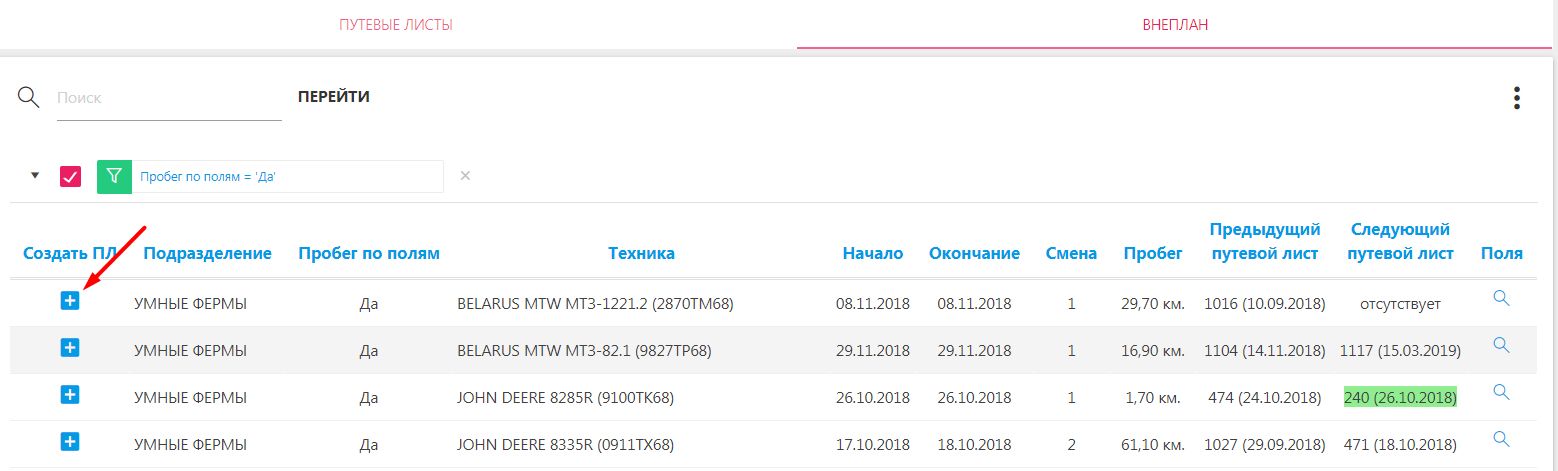Click the highlighted 240 (26.10.2018) waybill cell
Screen dimensions: 1558x471
tap(1400, 397)
